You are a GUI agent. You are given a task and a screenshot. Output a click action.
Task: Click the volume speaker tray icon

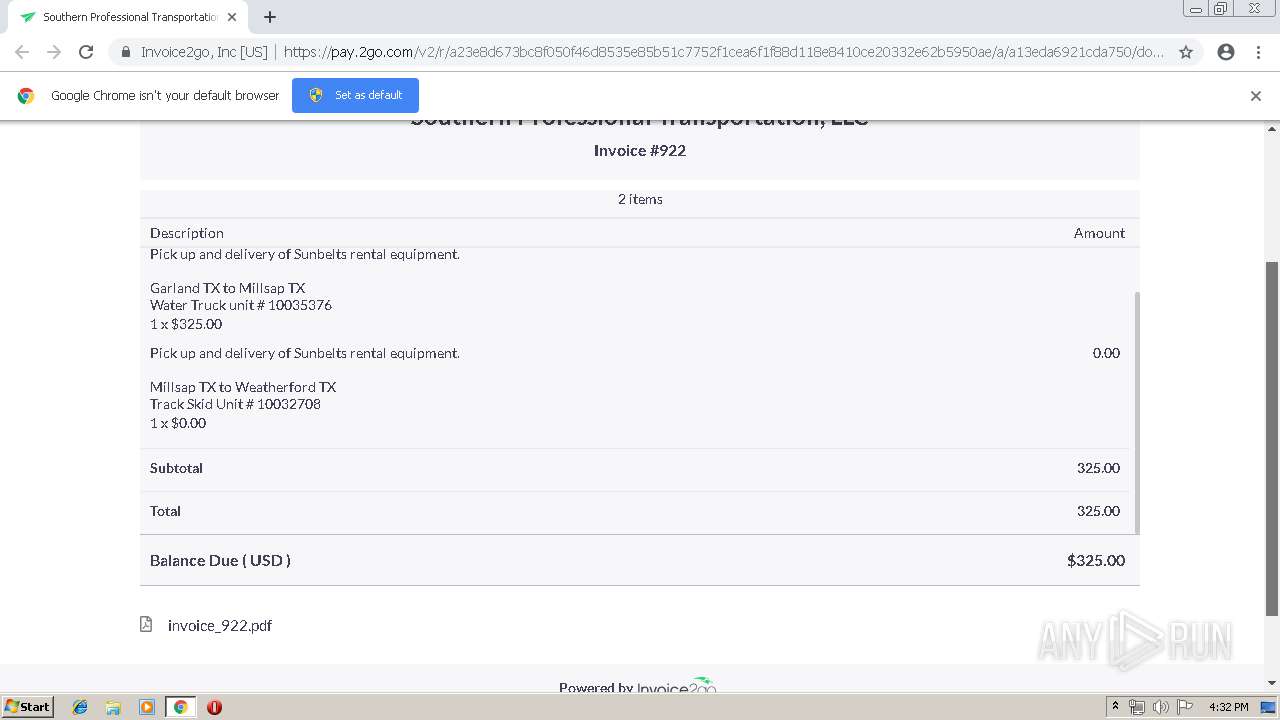click(1160, 707)
